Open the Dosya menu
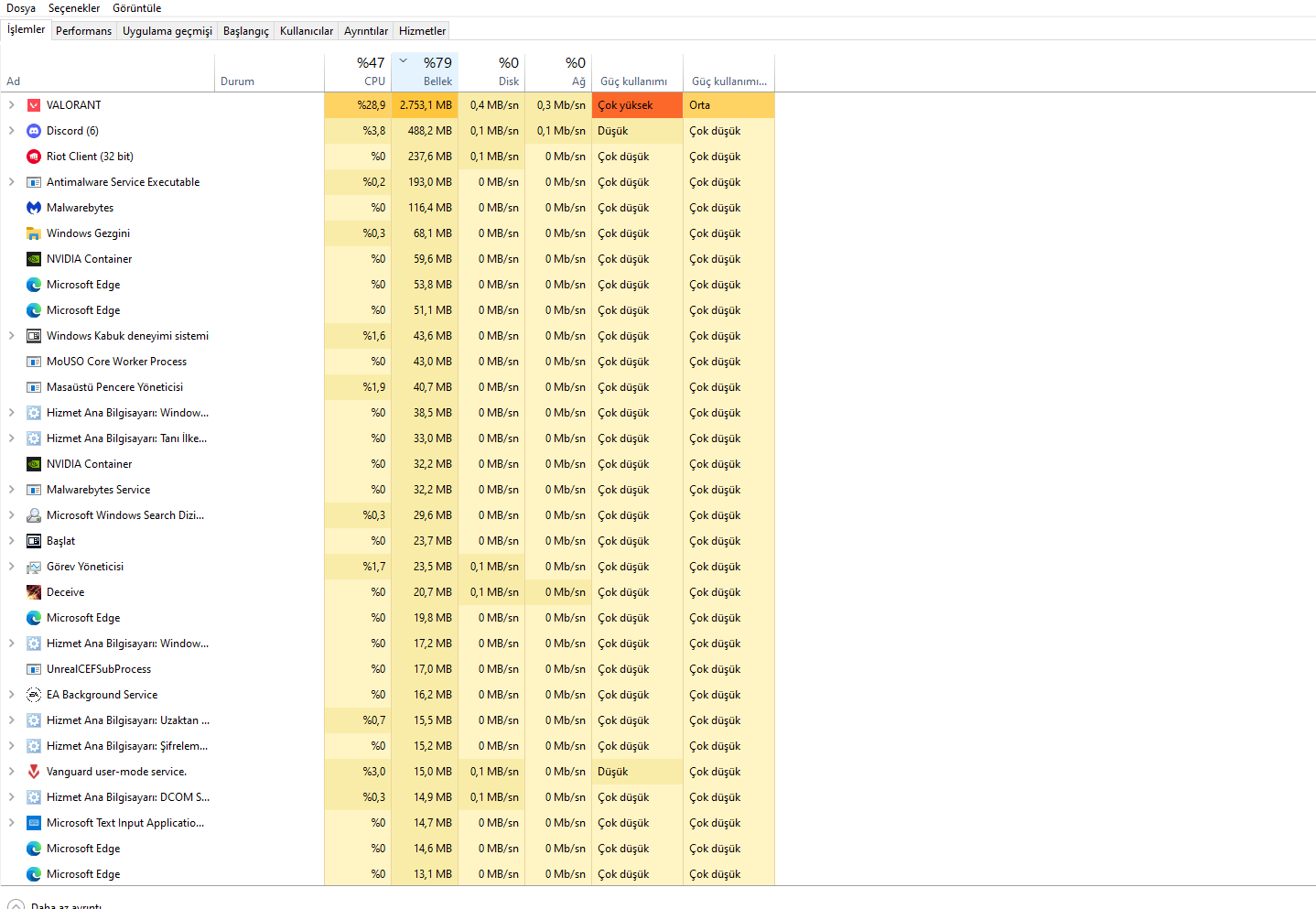This screenshot has width=1316, height=909. 21,8
